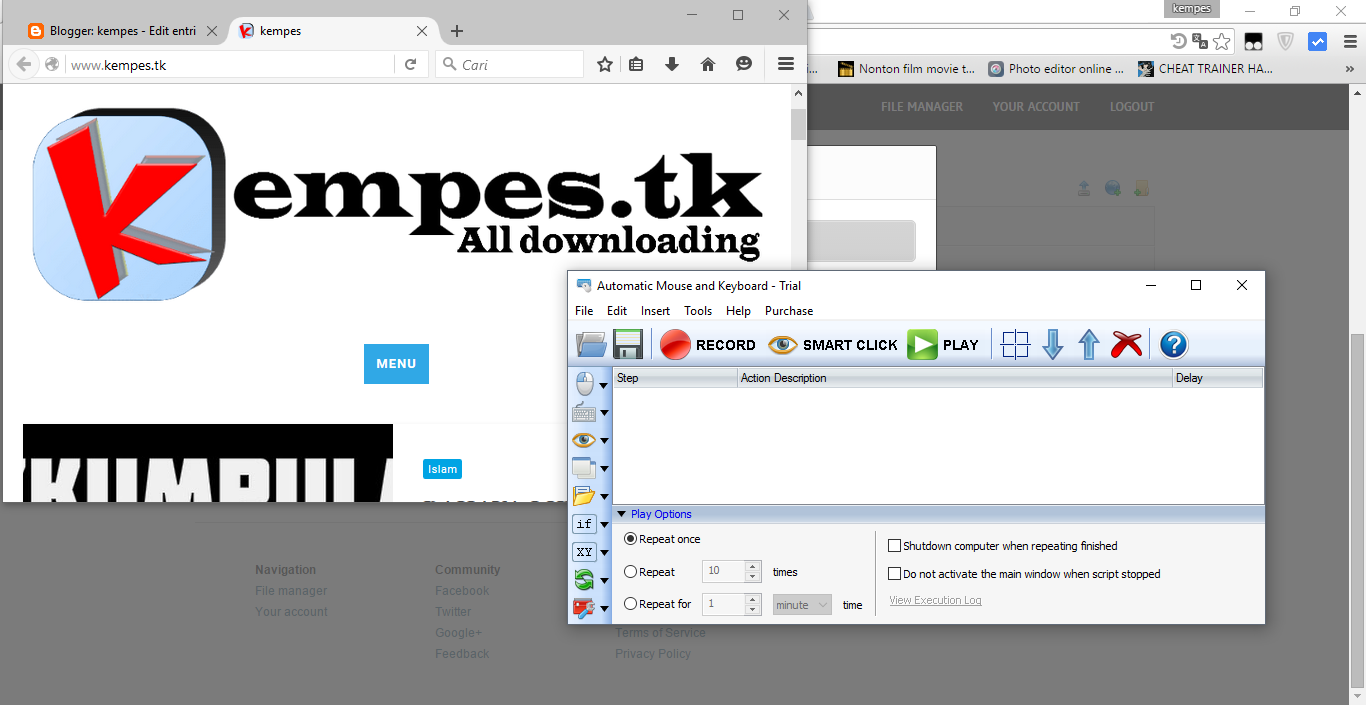Click the open-folder file action icon in the side panel
This screenshot has width=1366, height=705.
[584, 496]
